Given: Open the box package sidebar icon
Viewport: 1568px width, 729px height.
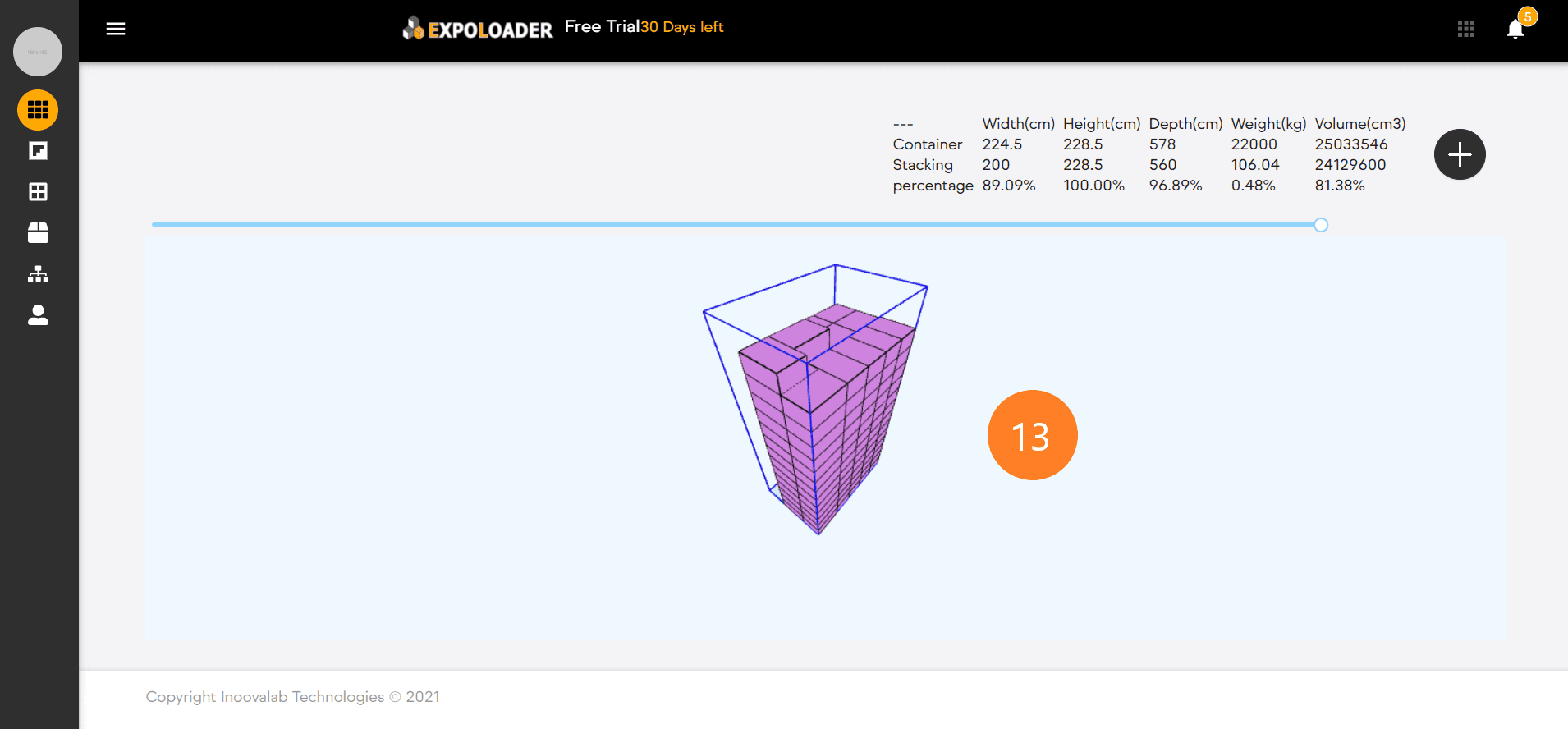Looking at the screenshot, I should [x=38, y=233].
